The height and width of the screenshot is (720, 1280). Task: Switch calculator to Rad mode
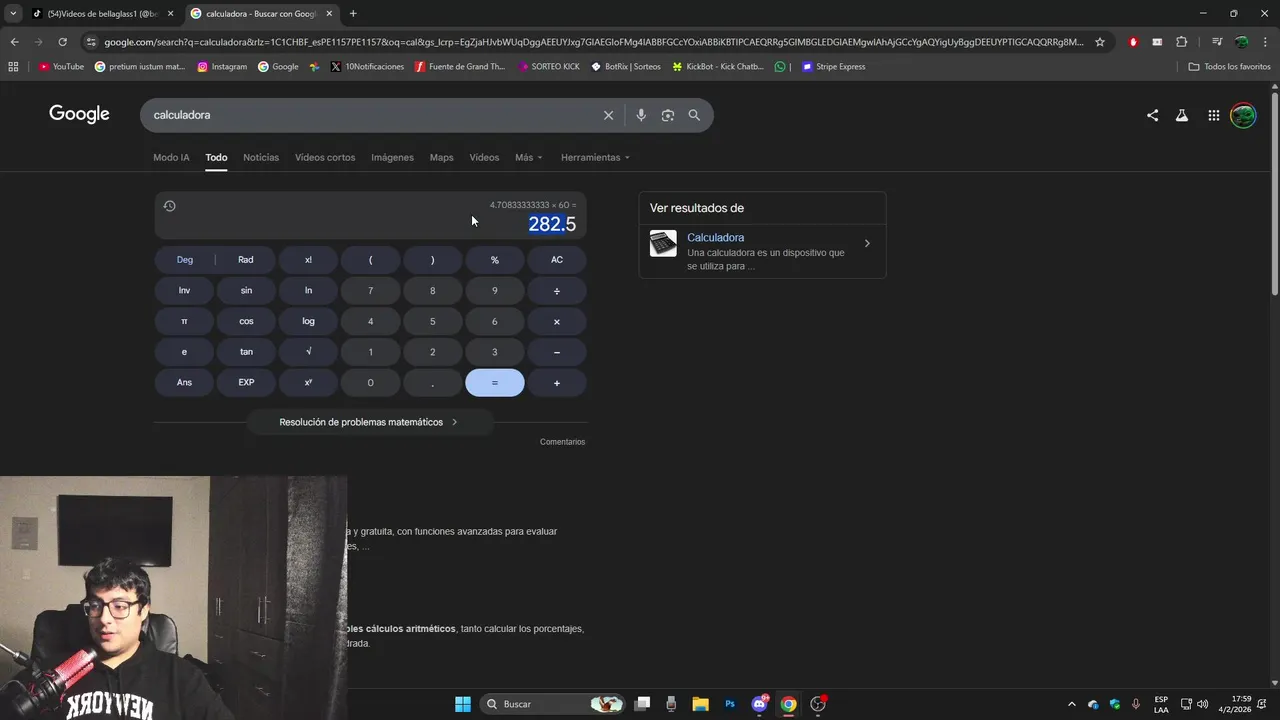[246, 260]
